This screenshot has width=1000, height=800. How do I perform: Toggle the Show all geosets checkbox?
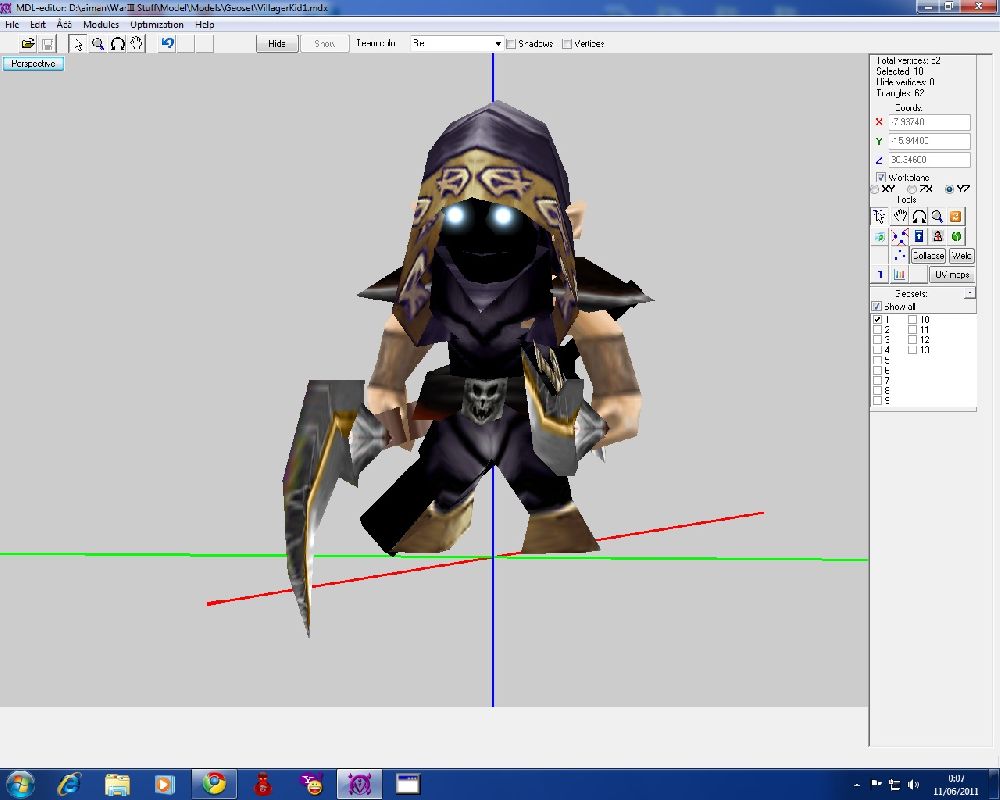pyautogui.click(x=877, y=307)
